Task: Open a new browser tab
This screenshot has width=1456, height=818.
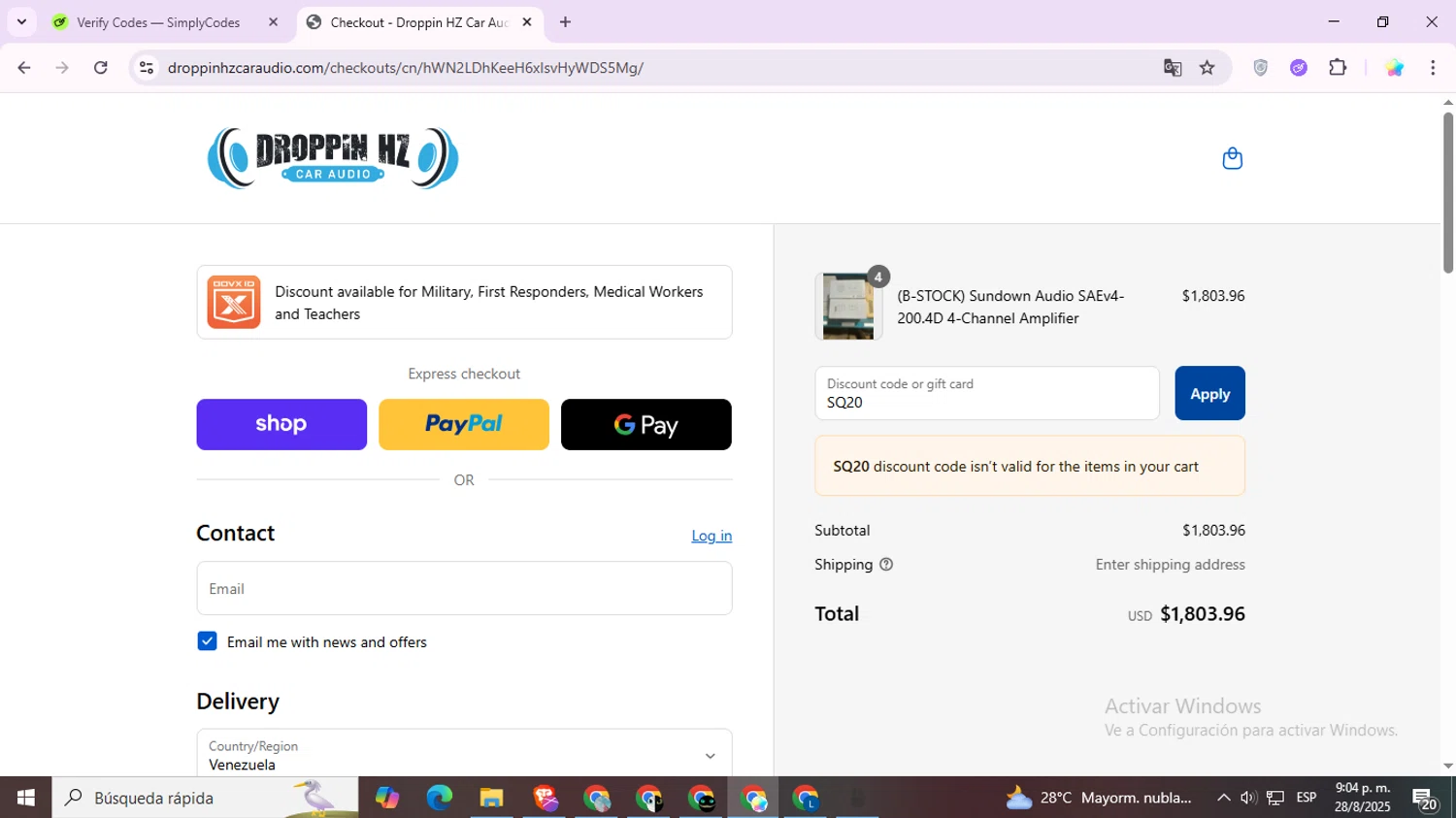Action: coord(566,22)
